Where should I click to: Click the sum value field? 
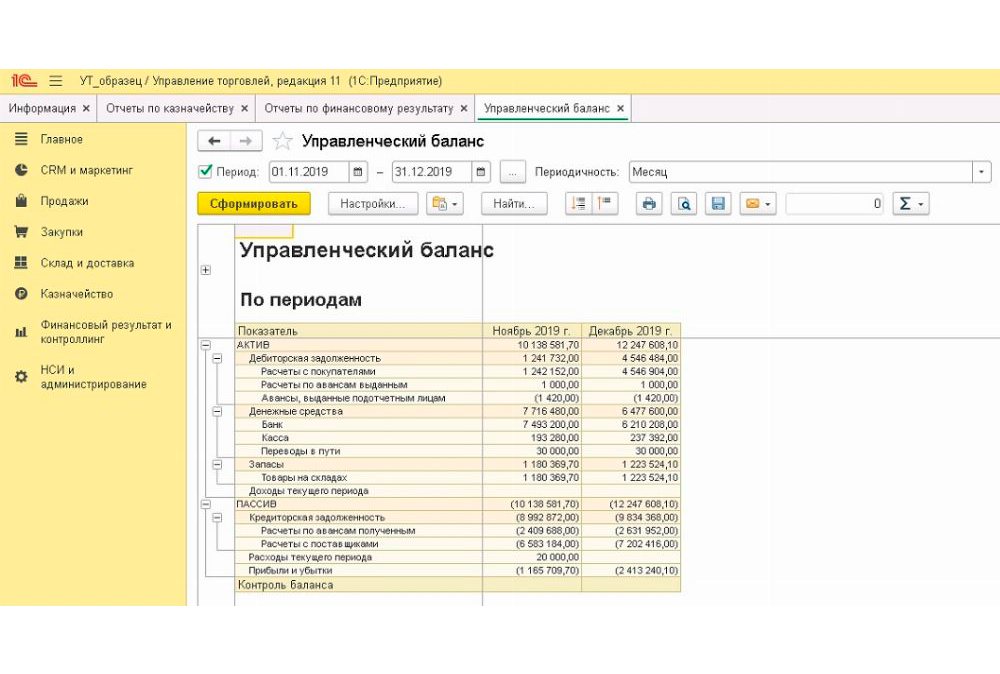pyautogui.click(x=835, y=204)
